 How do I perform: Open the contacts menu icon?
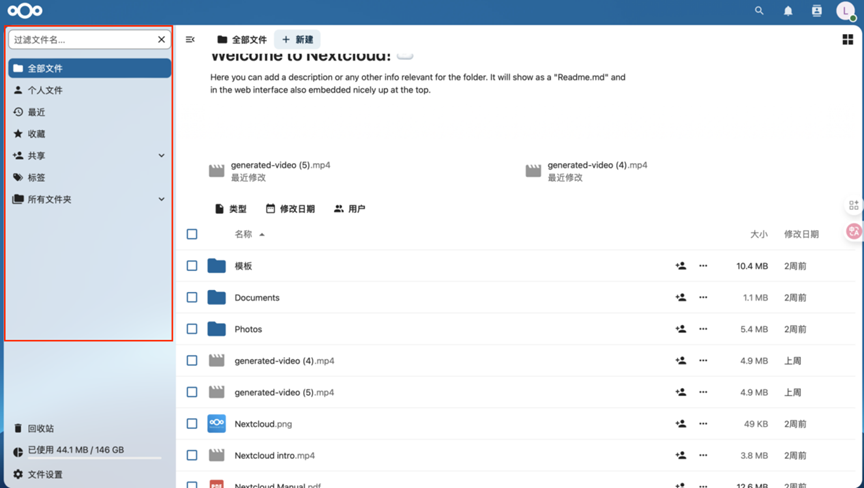816,11
